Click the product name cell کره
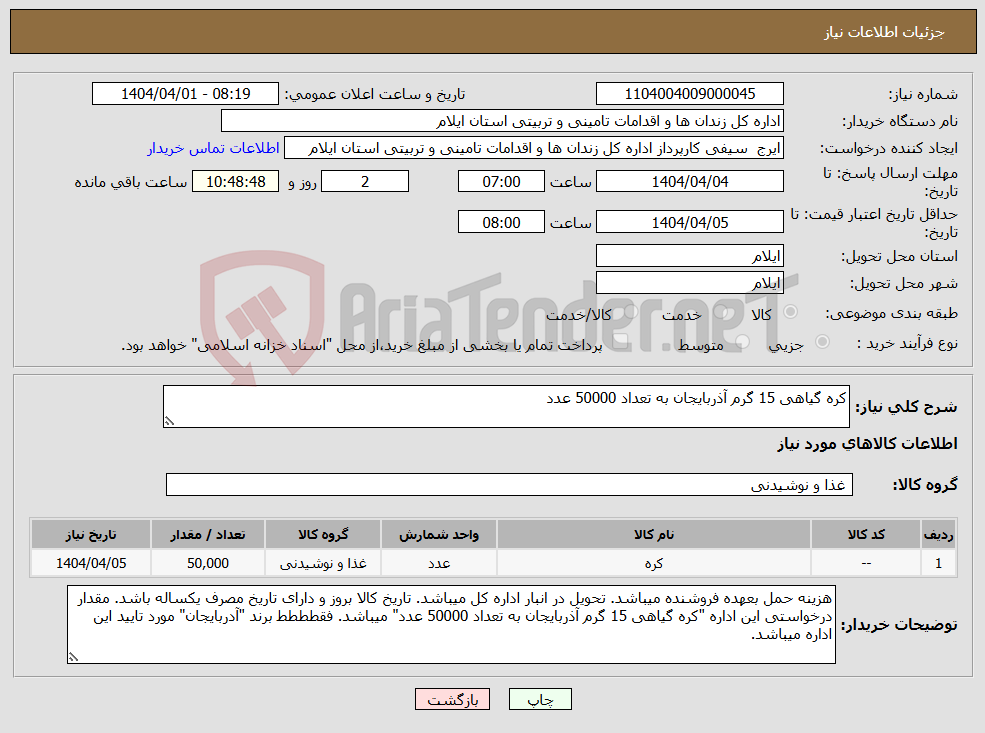Screen dimensions: 985x733 tap(653, 563)
